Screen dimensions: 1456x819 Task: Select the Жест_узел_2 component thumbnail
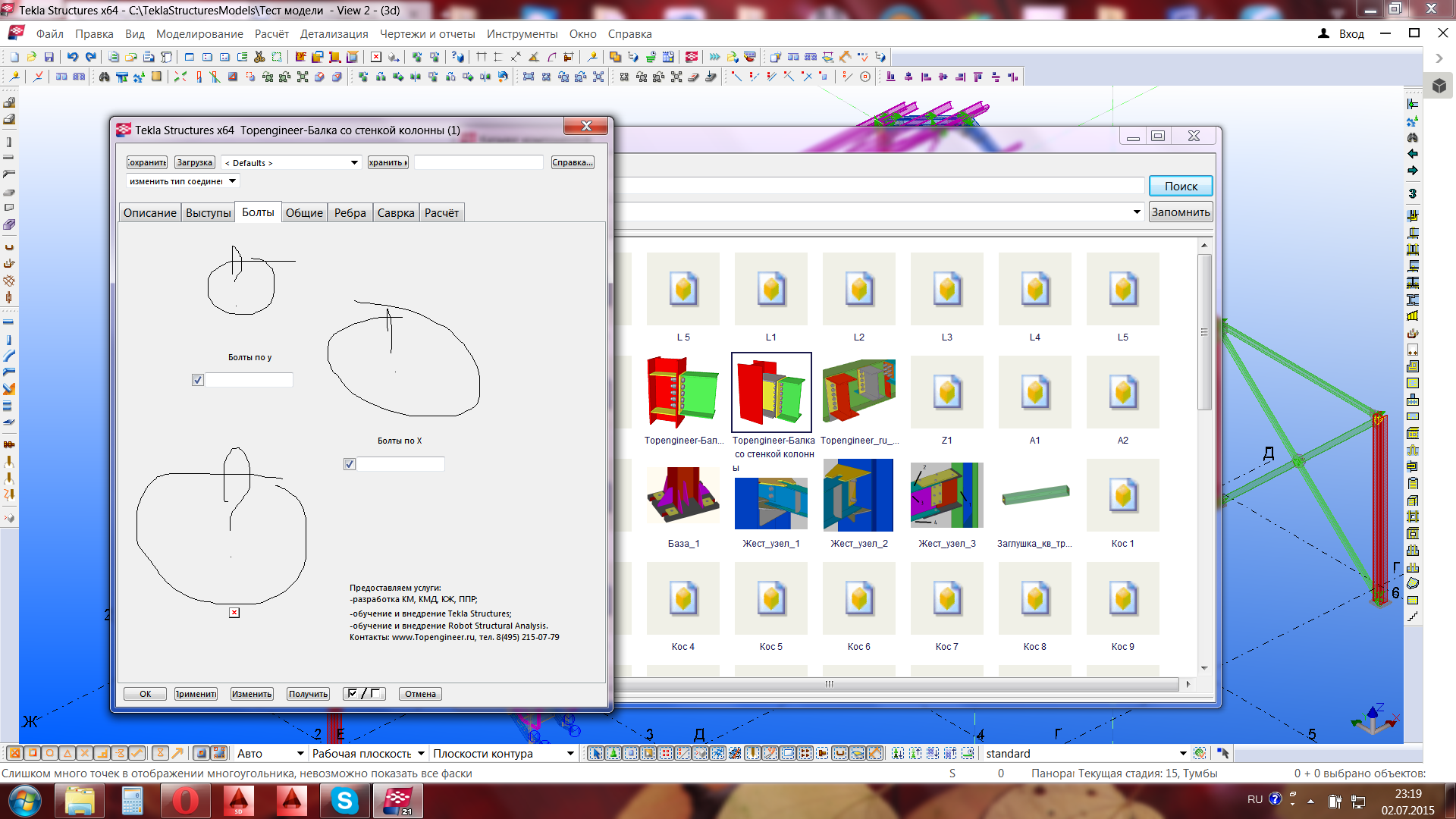(858, 495)
